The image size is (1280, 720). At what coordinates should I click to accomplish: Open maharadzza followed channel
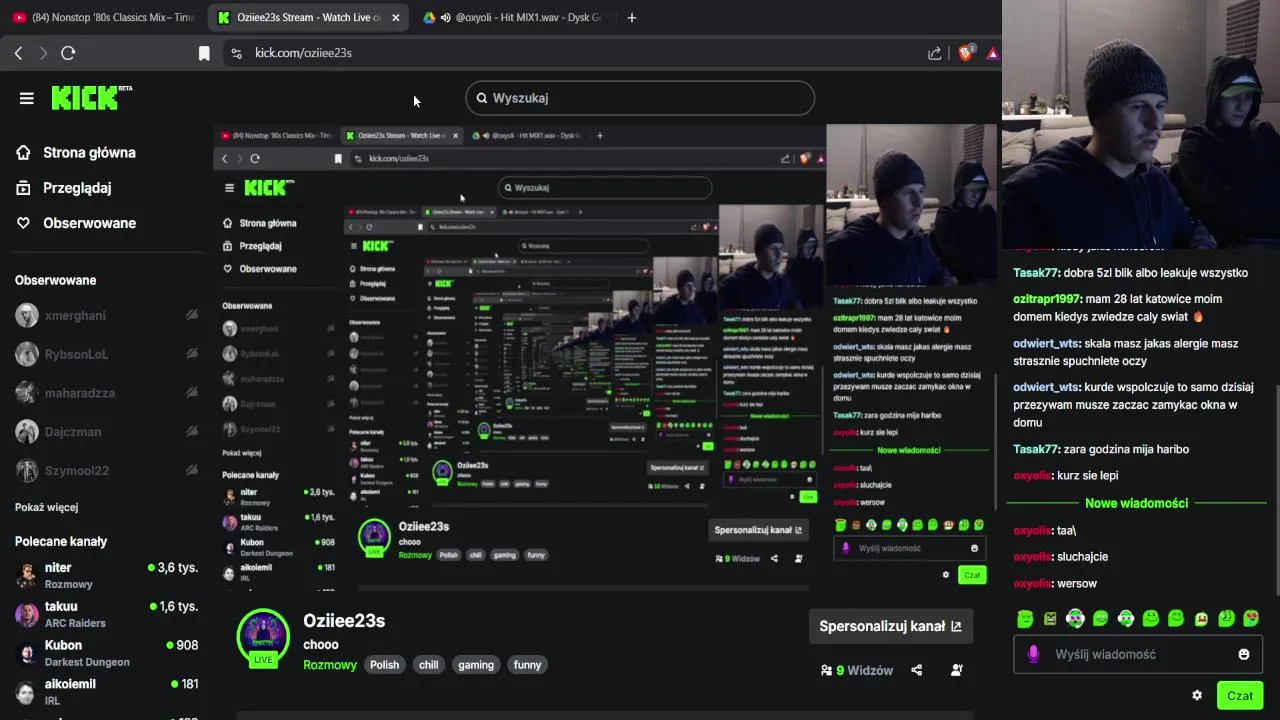click(x=106, y=393)
